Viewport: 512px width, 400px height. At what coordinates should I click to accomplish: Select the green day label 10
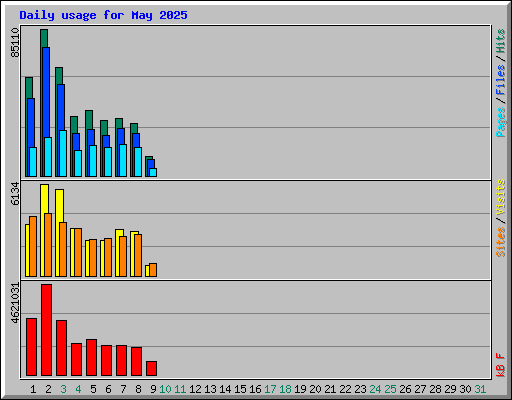(165, 389)
